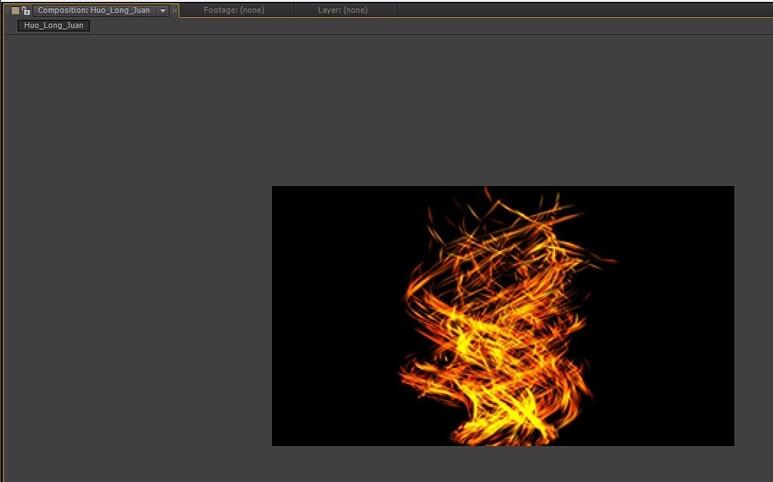Click the black area left of the flame

[x=330, y=320]
